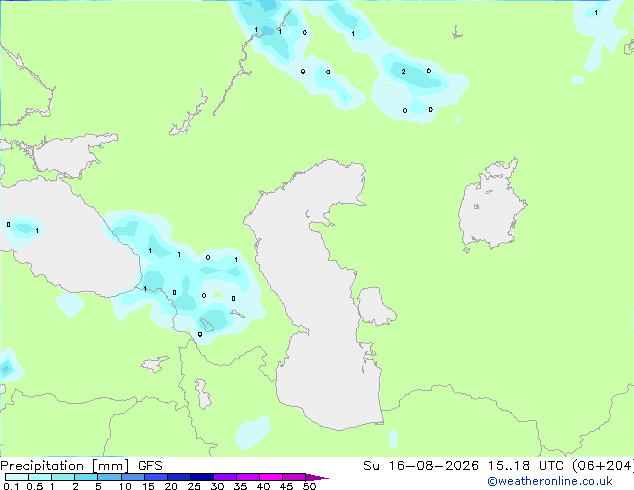Click the '2' precipitation value on the map
Screen dimensions: 634x490
[x=404, y=72]
